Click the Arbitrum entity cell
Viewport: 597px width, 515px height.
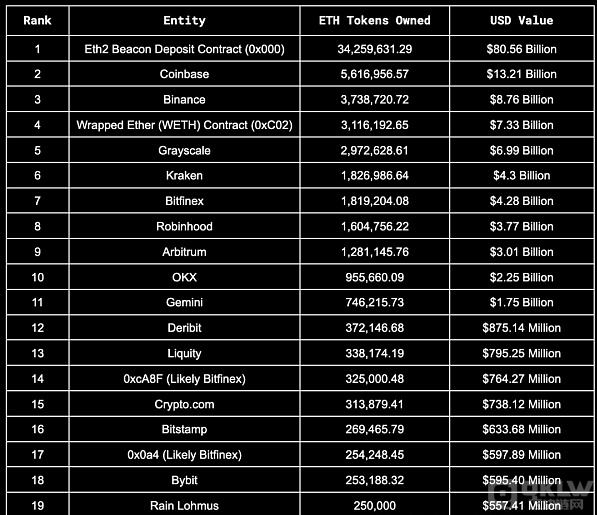184,252
